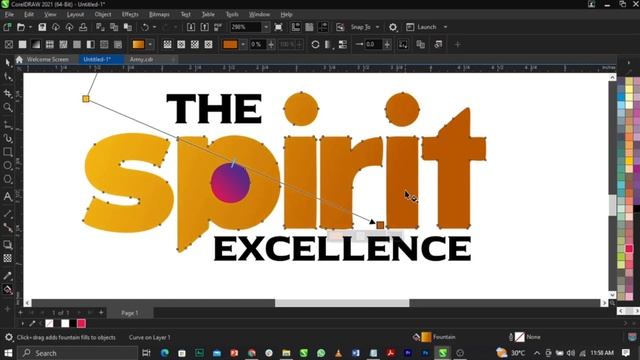Image resolution: width=640 pixels, height=360 pixels.
Task: Toggle Vector pattern fill type
Action: [50, 44]
